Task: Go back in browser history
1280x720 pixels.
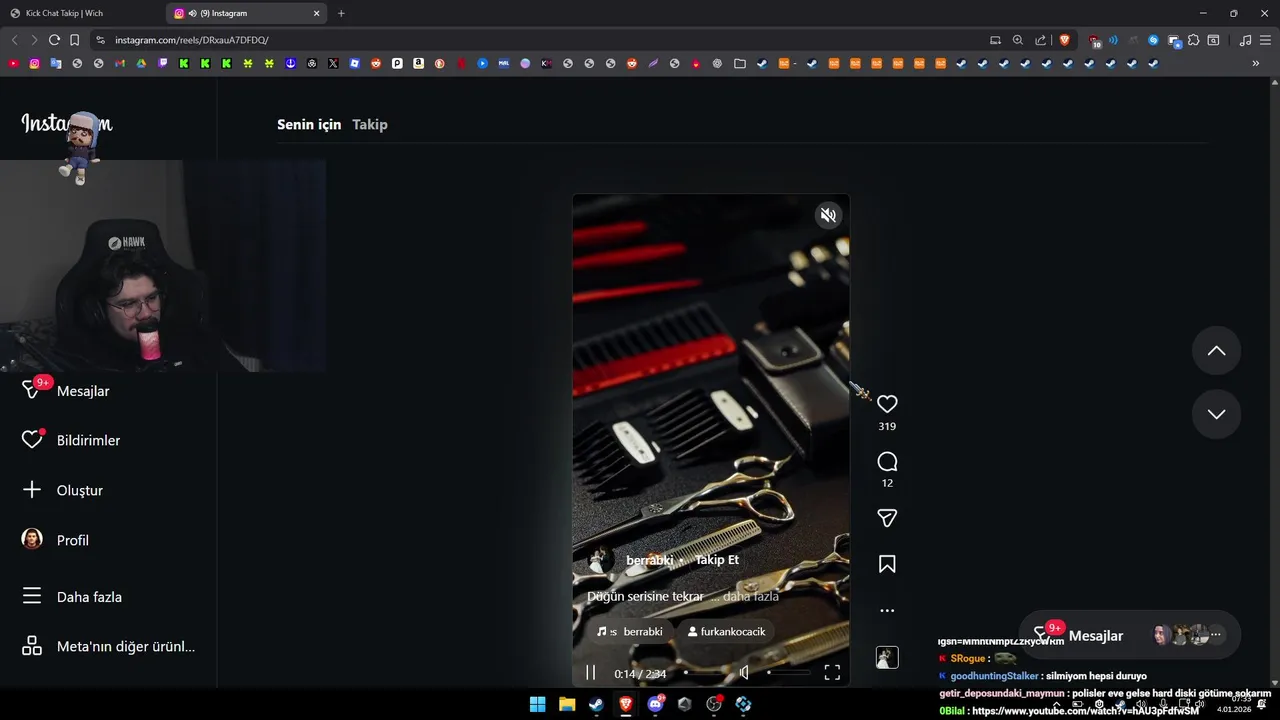Action: [14, 40]
